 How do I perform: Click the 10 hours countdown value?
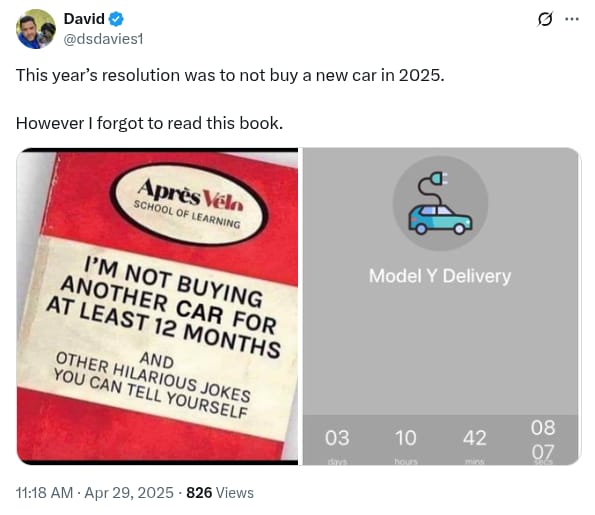click(406, 438)
